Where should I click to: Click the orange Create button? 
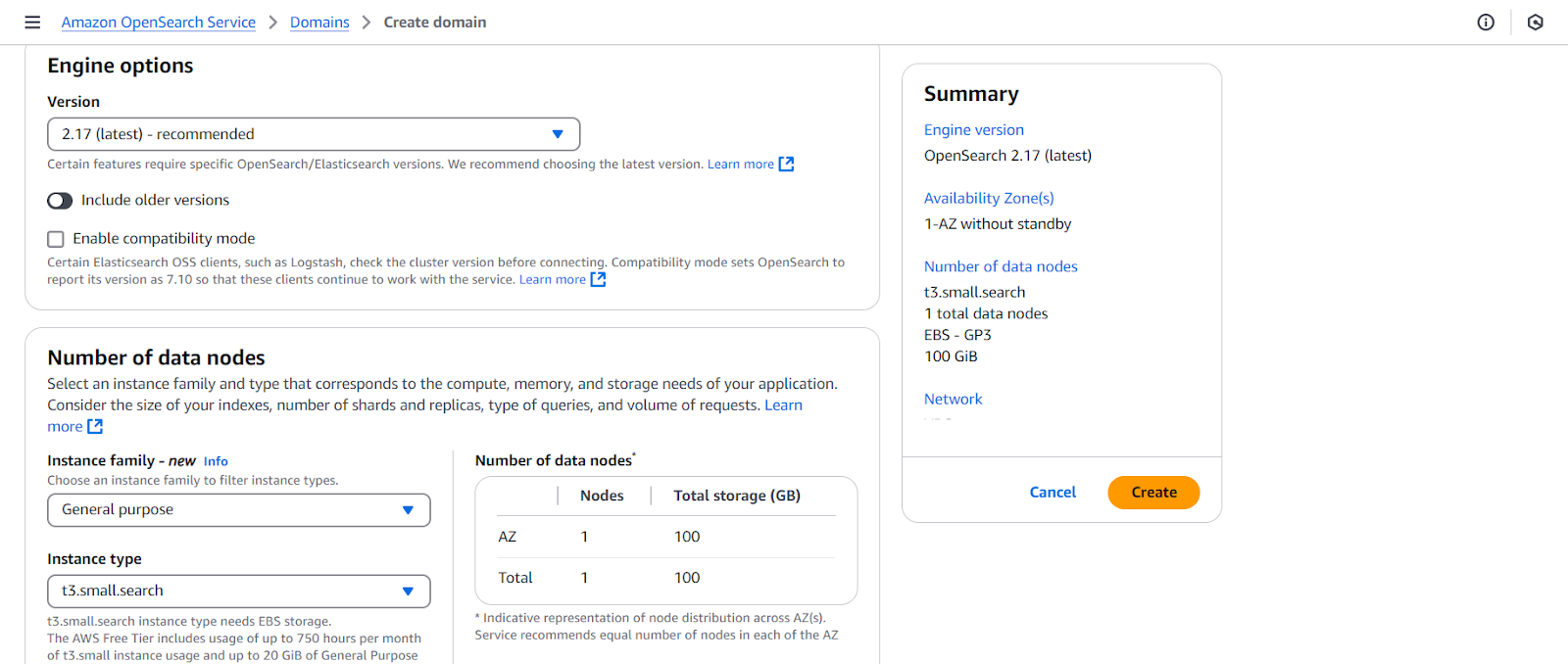click(1153, 493)
